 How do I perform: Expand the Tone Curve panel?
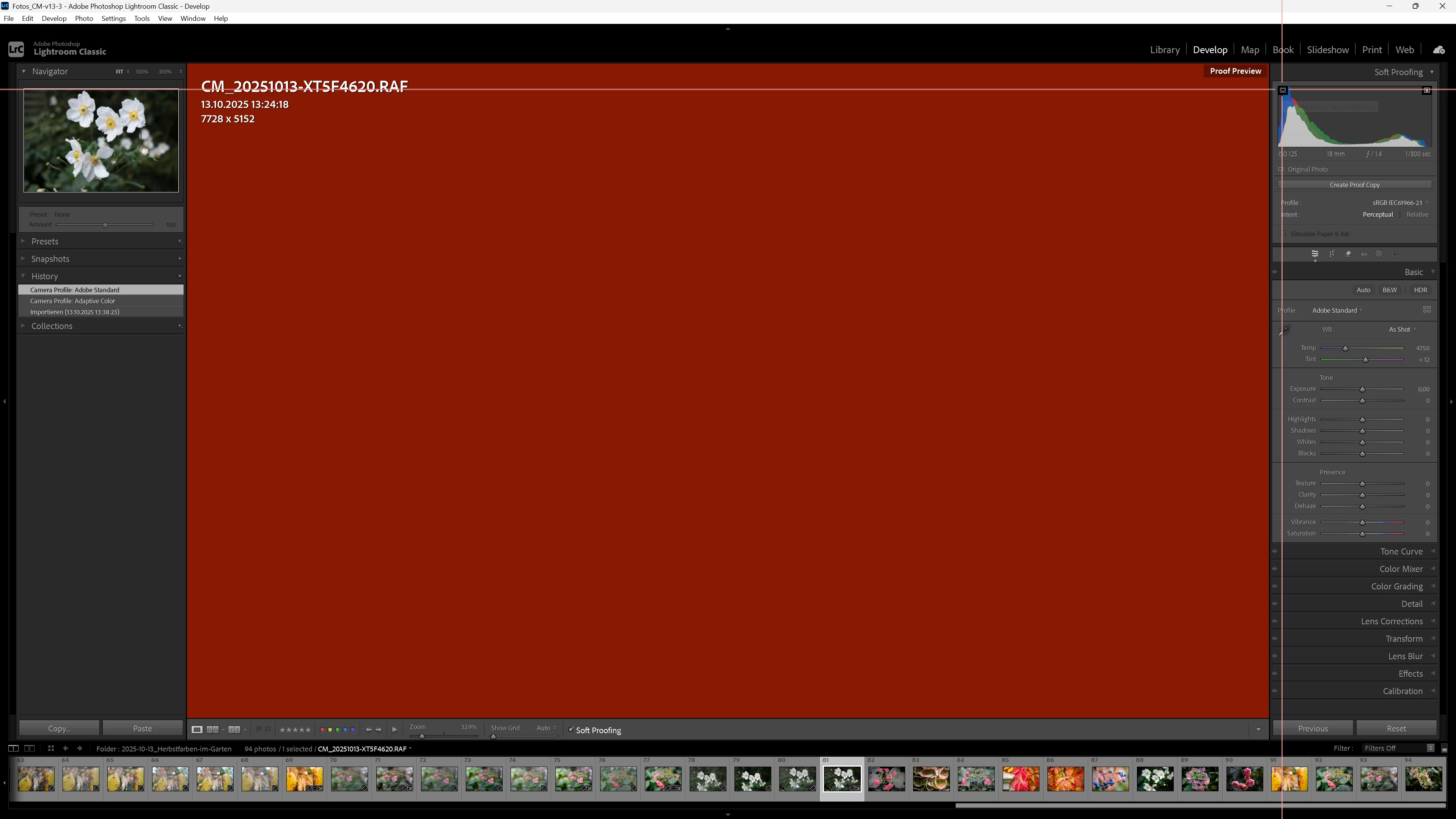coord(1433,551)
